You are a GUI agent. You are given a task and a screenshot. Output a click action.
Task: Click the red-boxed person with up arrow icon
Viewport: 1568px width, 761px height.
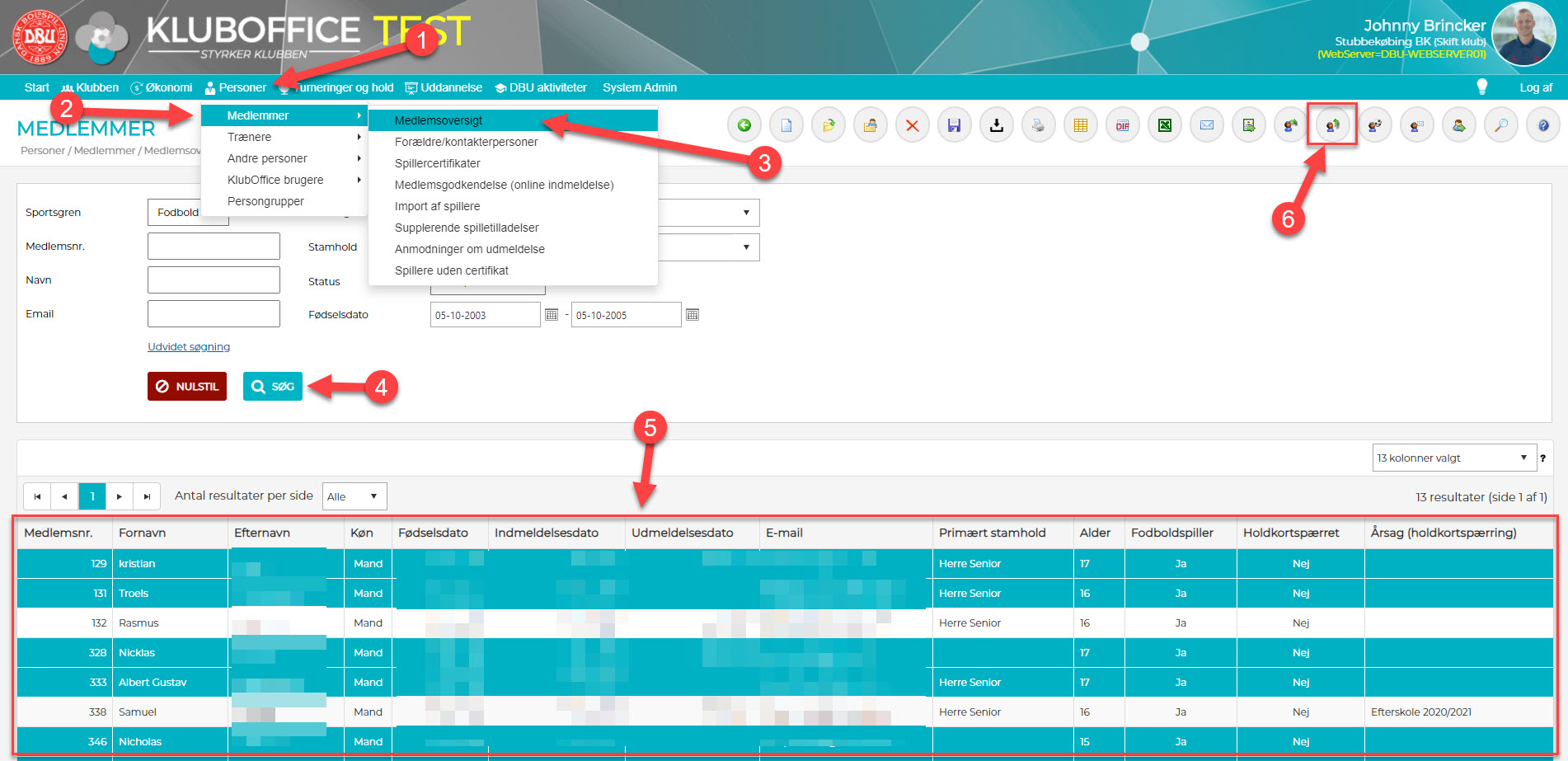(x=1333, y=125)
